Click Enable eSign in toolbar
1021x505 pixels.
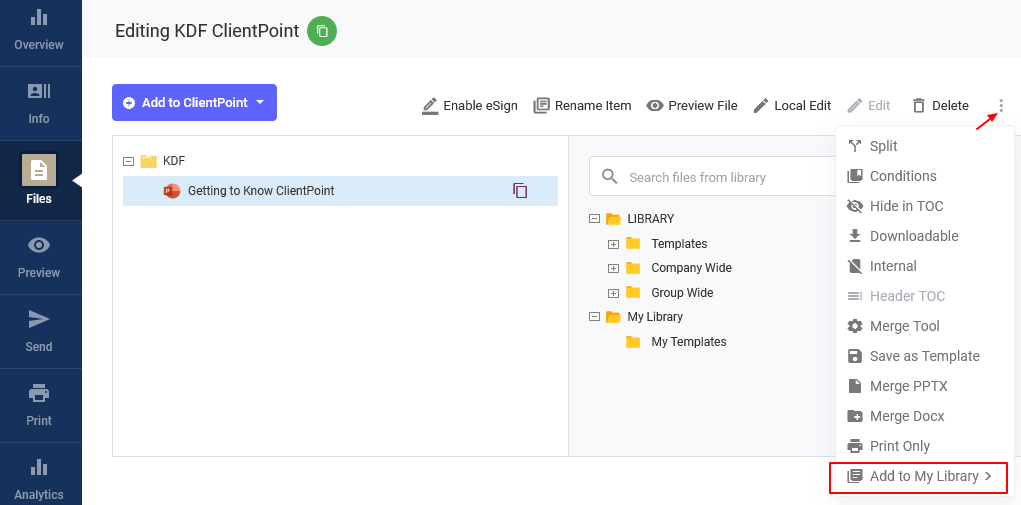(x=469, y=105)
